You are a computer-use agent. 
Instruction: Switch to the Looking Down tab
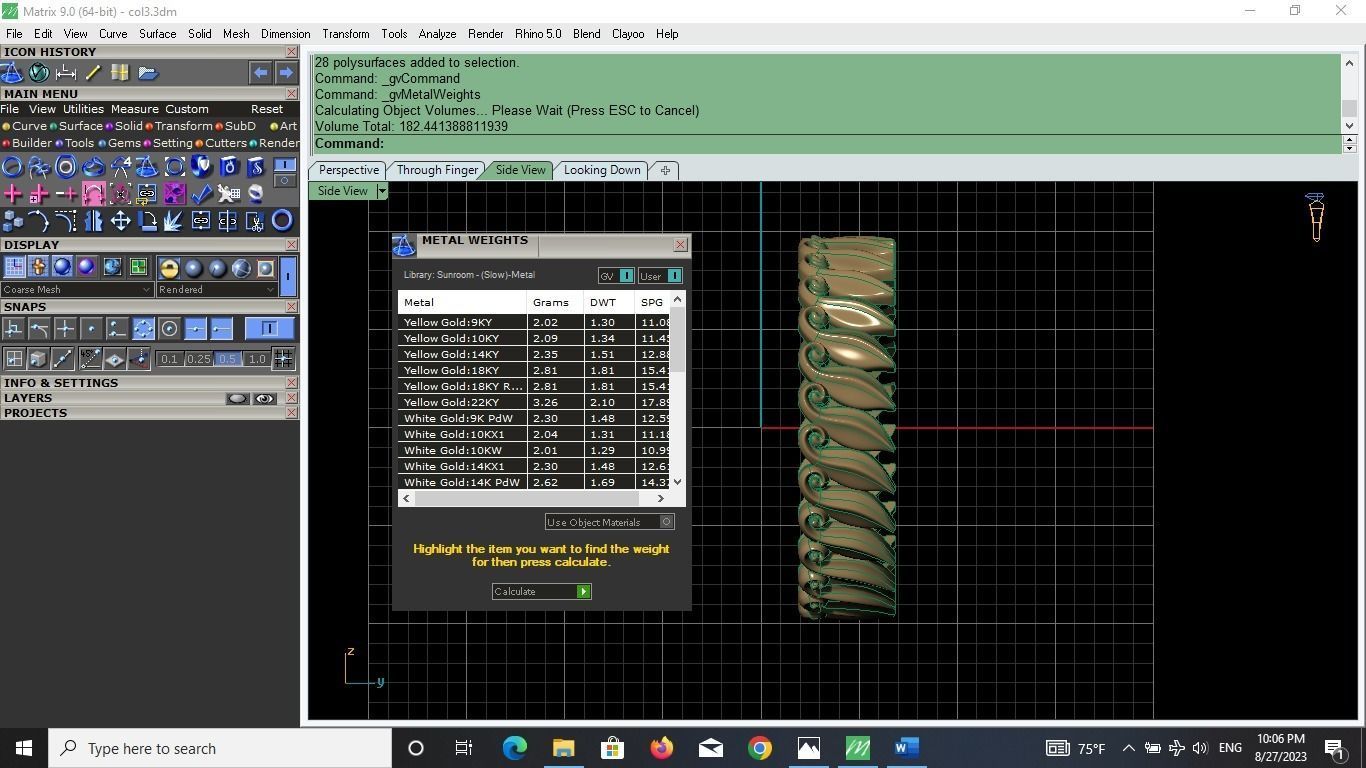[602, 170]
